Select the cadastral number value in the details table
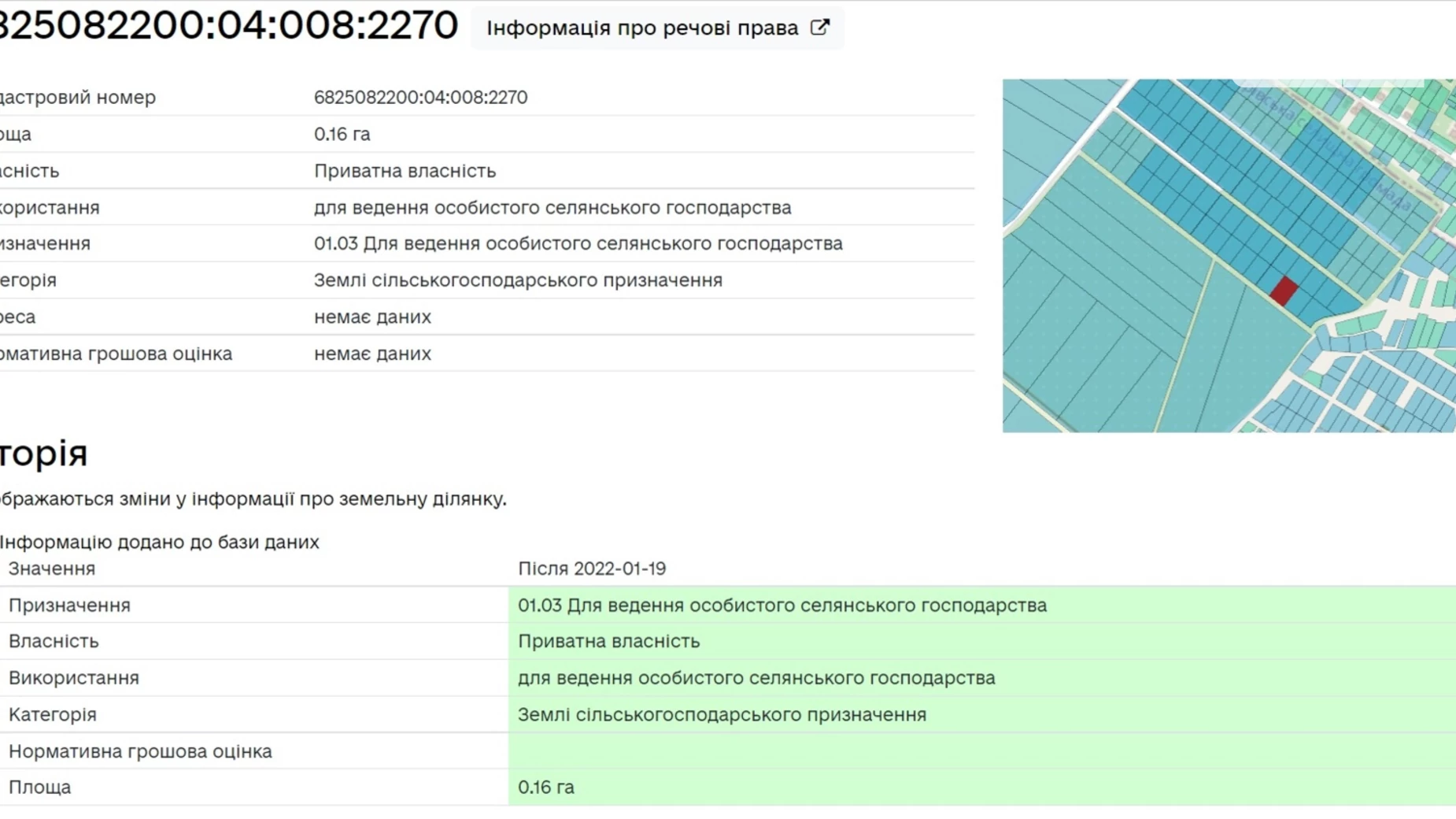The image size is (1456, 819). tap(420, 97)
